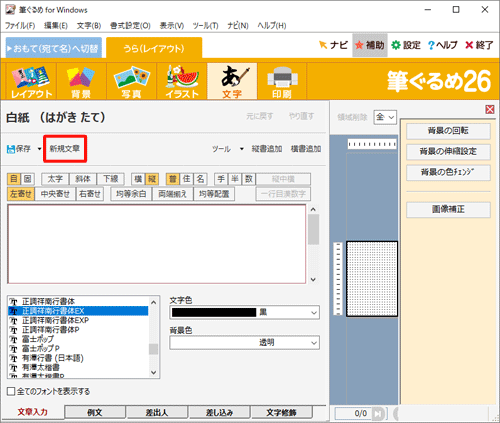Select 横 horizontal writing direction

(x=138, y=179)
